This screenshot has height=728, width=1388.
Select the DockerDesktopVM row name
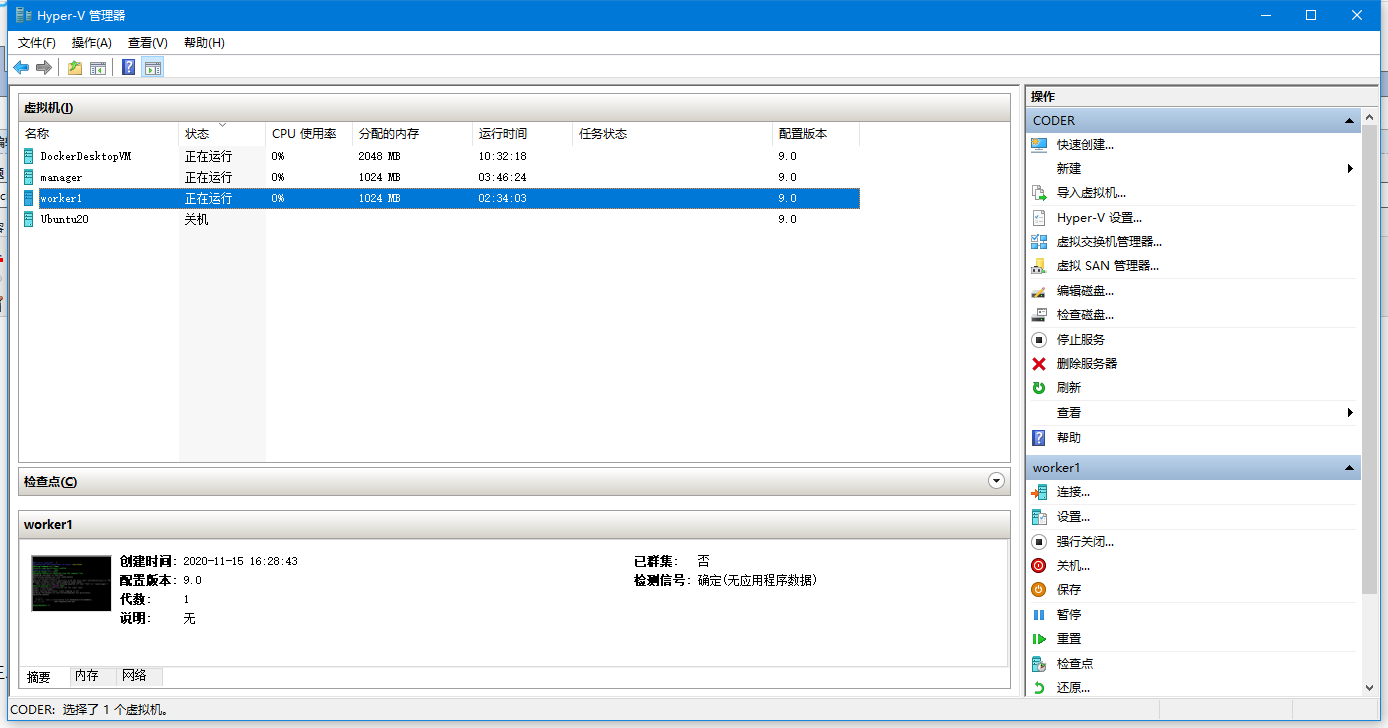(x=86, y=156)
